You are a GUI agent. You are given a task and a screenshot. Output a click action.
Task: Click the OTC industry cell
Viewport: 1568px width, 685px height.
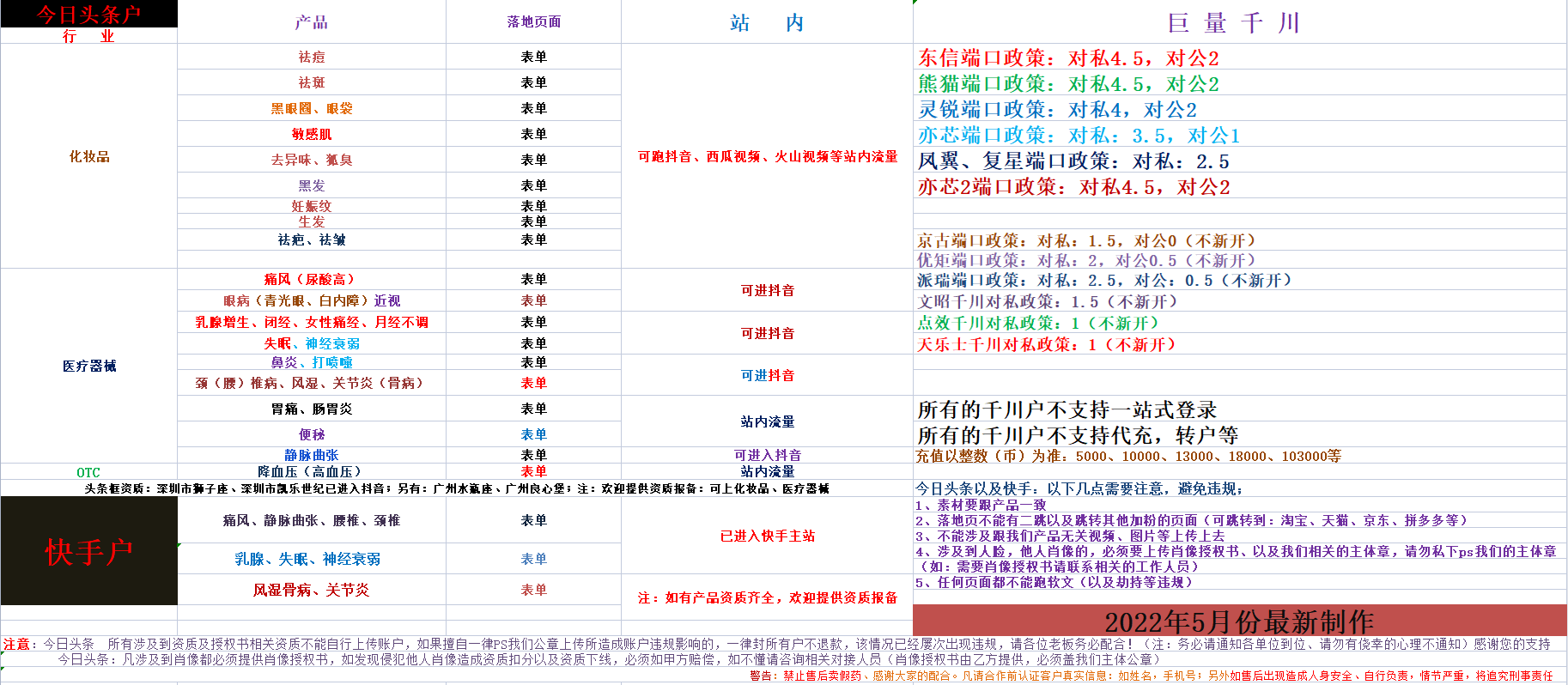(88, 472)
